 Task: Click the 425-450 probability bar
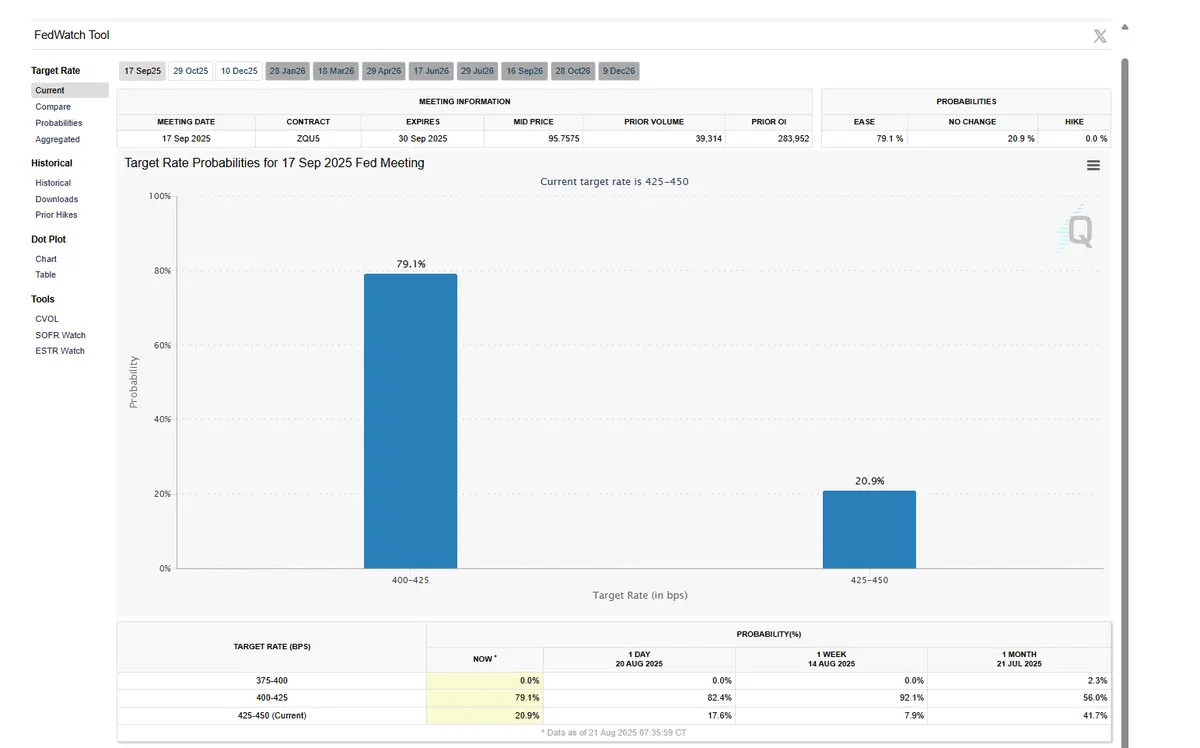869,530
